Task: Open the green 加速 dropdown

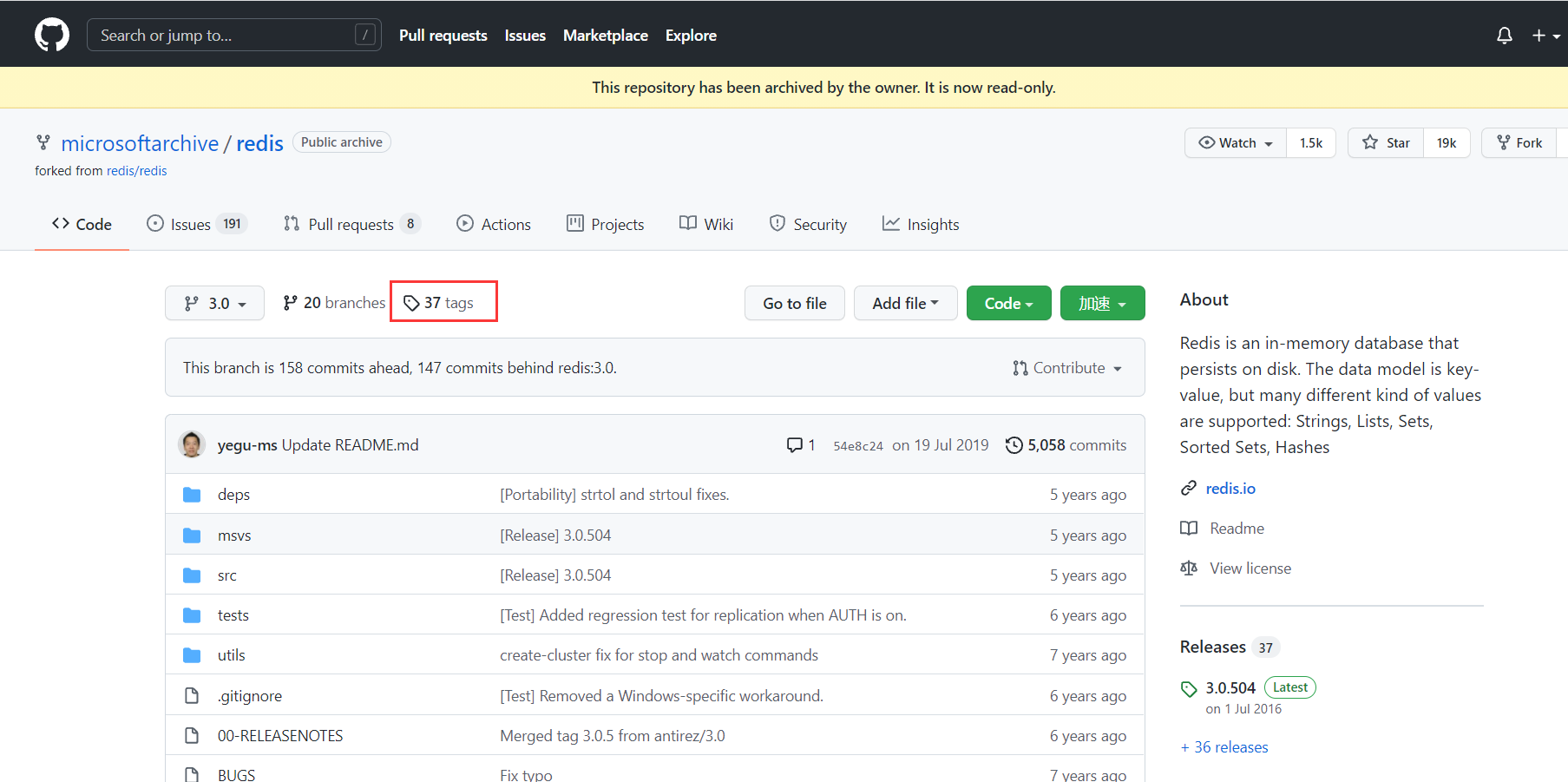Action: [x=1103, y=303]
